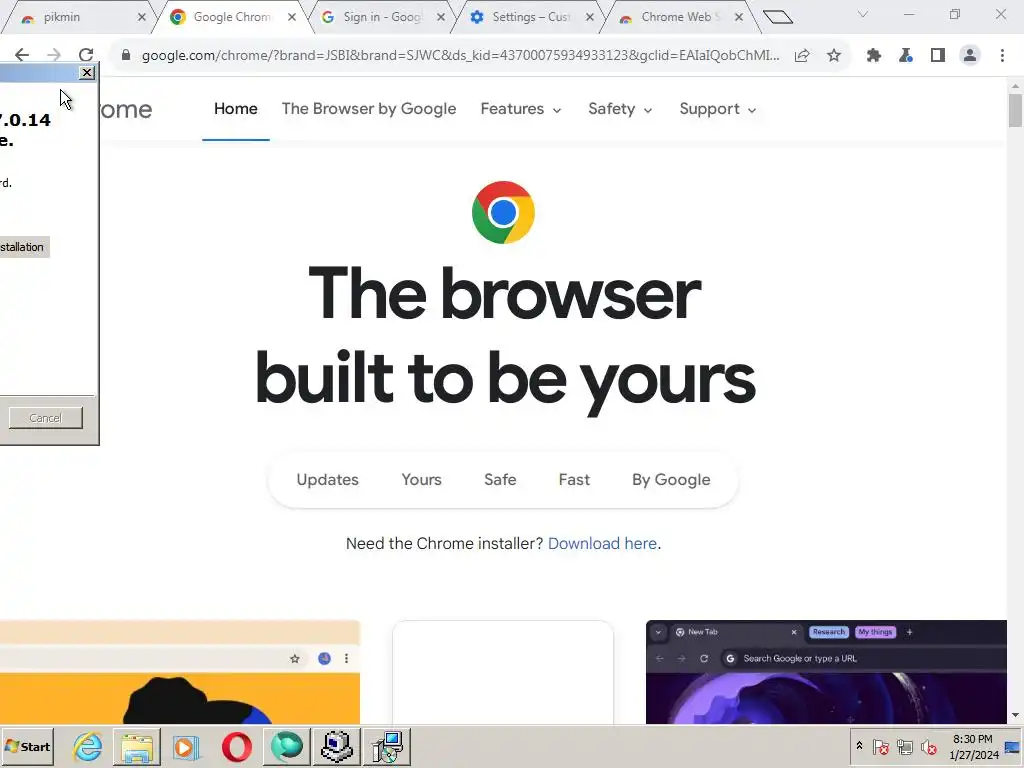Open The Browser by Google page
The width and height of the screenshot is (1024, 768).
point(369,109)
